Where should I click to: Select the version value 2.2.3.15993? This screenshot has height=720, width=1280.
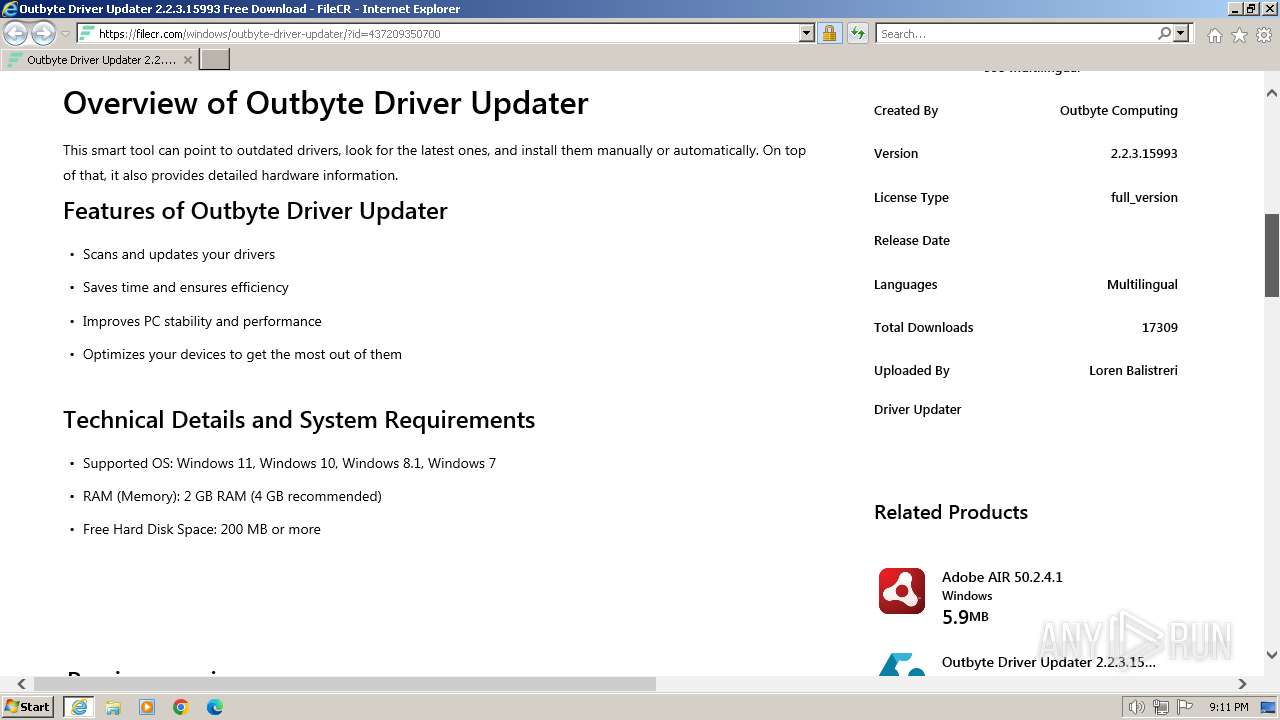1144,153
